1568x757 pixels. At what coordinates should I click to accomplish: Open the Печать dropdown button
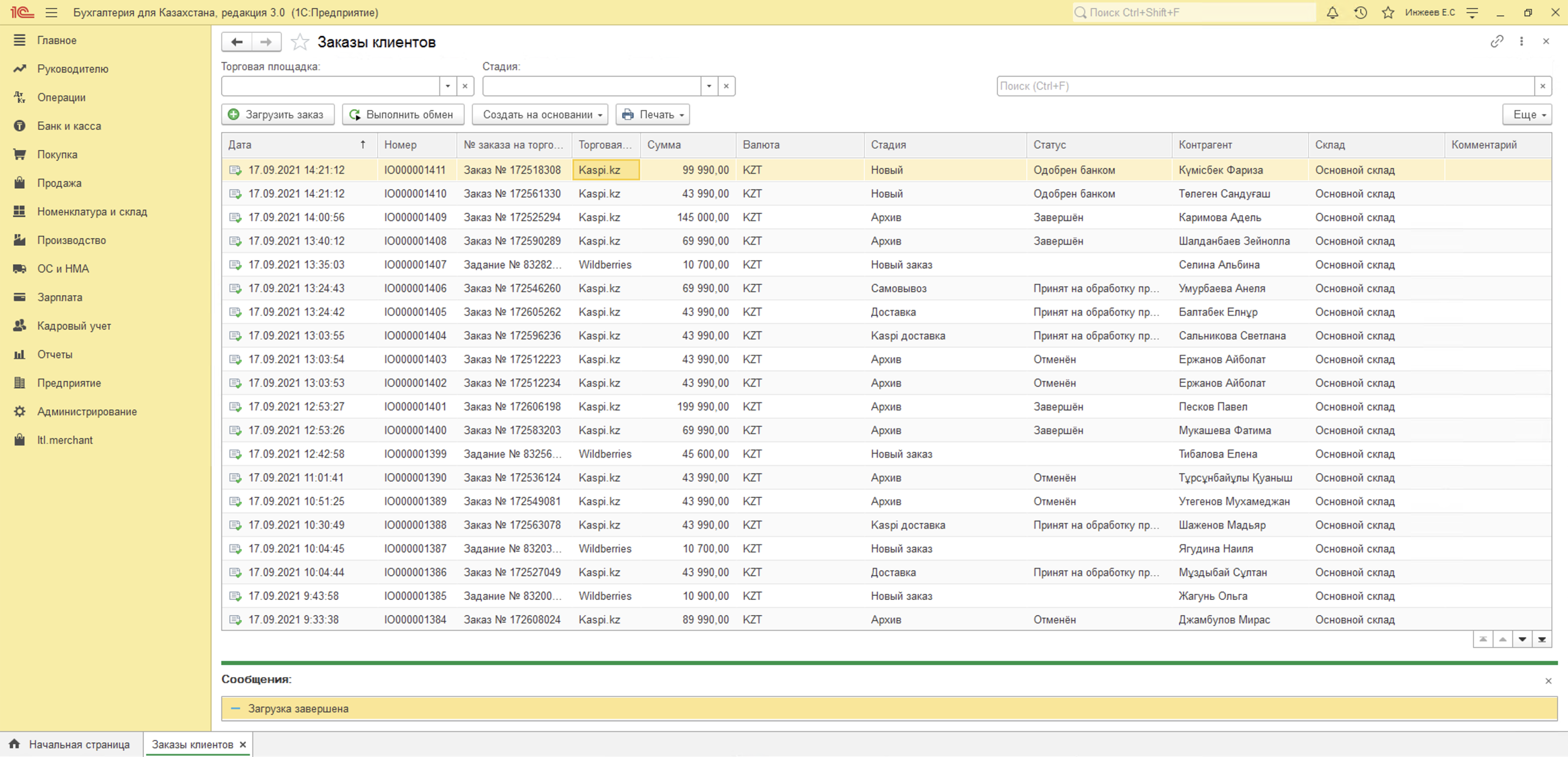pos(652,114)
